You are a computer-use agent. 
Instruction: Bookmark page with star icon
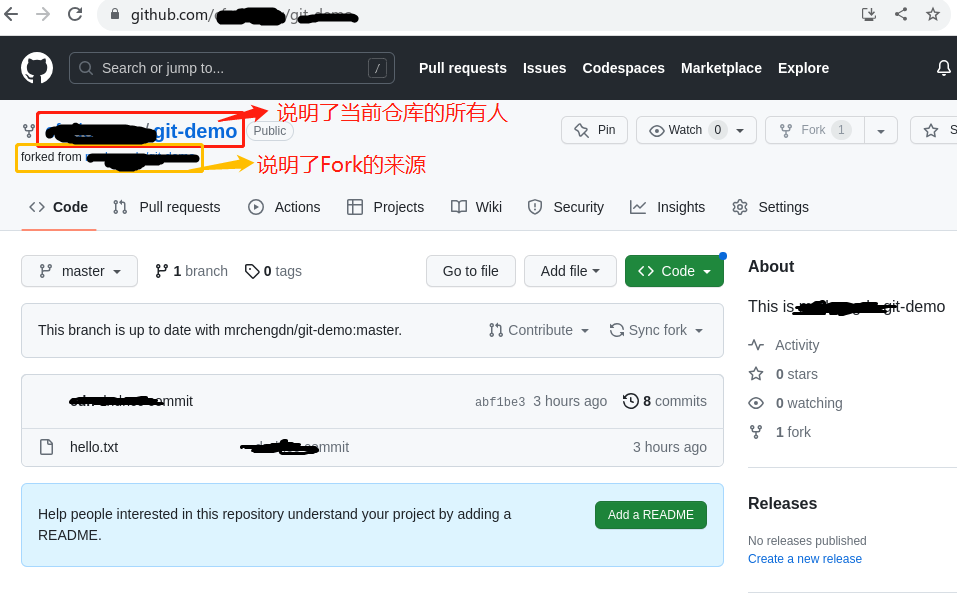point(933,14)
